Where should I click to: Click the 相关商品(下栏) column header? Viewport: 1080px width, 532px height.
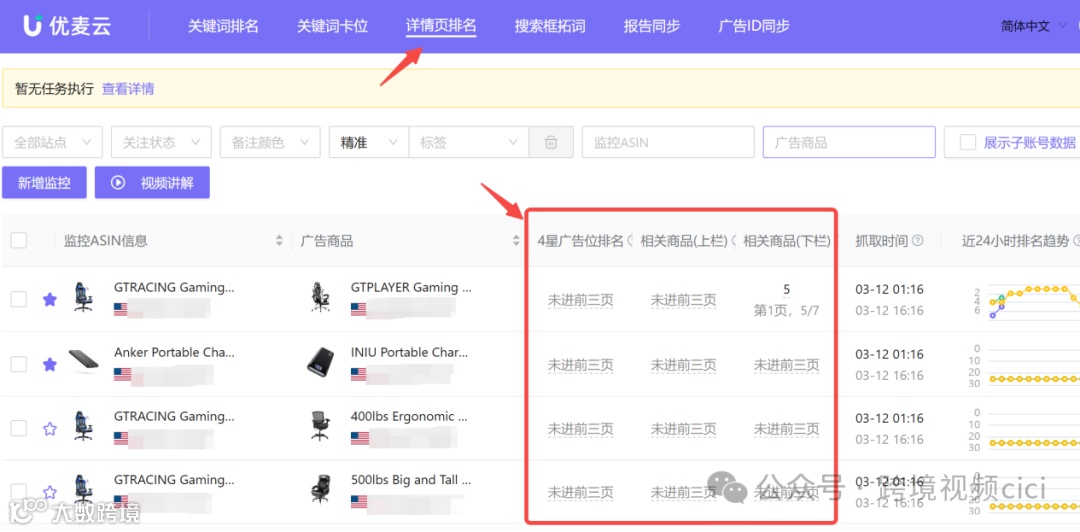click(787, 241)
